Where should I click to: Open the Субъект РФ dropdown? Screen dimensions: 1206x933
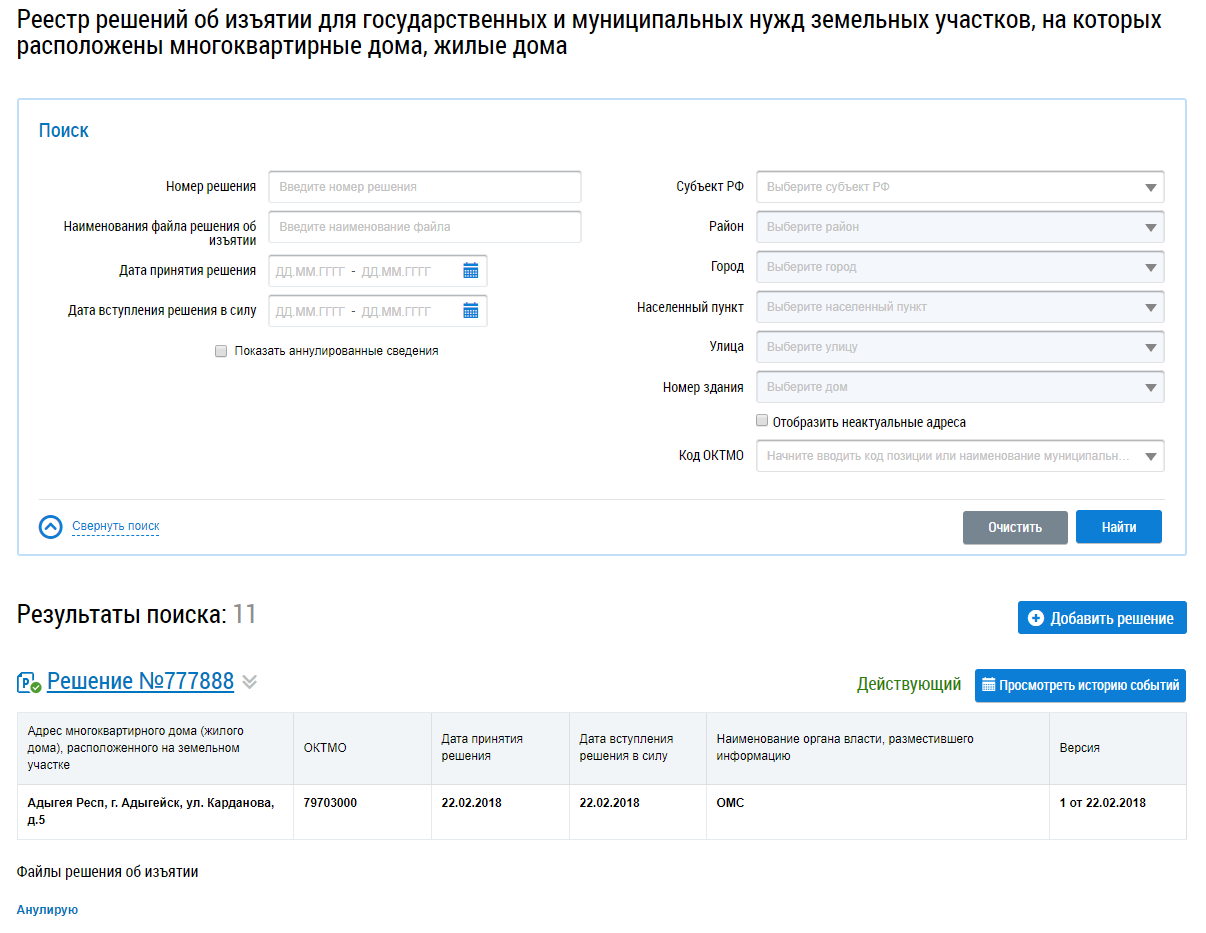coord(960,187)
